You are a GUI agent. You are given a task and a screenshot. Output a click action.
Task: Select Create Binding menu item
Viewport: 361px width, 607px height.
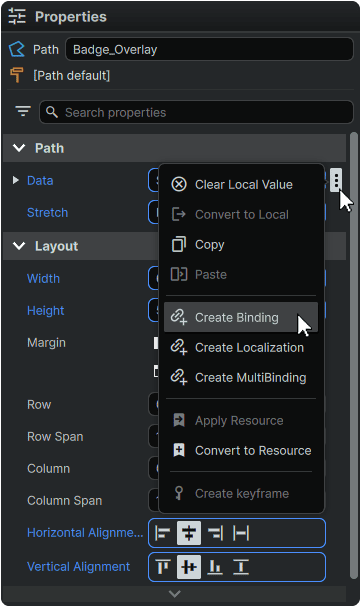pyautogui.click(x=241, y=317)
